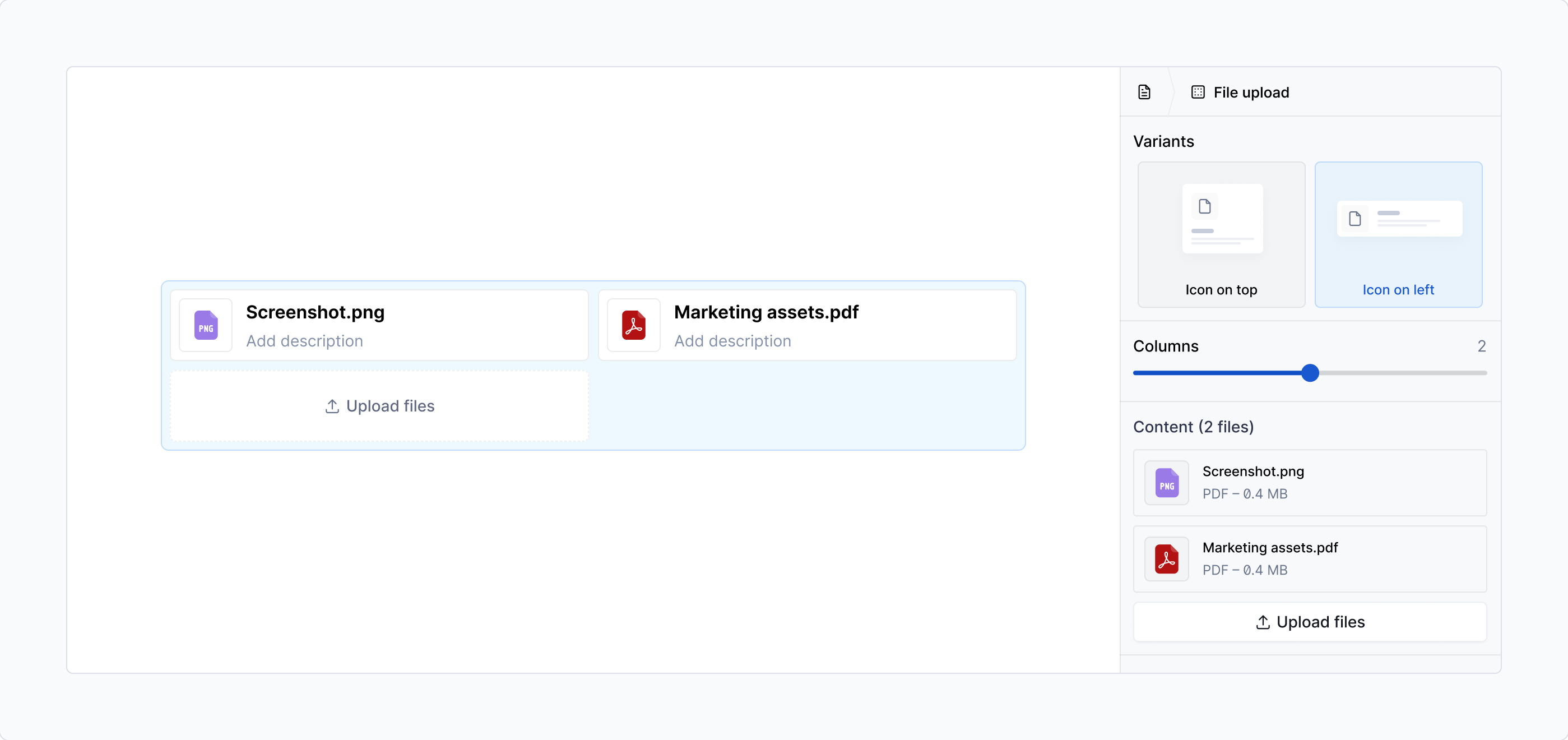Click Add description under Marketing assets.pdf
This screenshot has width=1568, height=740.
click(732, 341)
